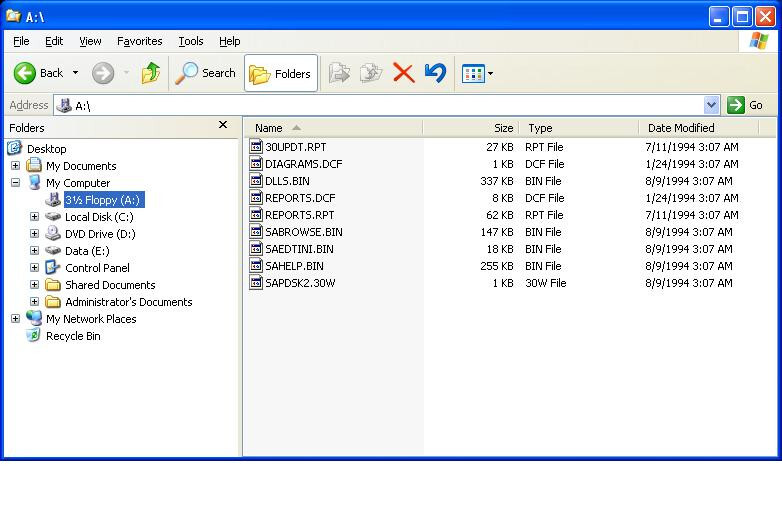The width and height of the screenshot is (782, 512).
Task: Click the SAPDSK2.30W file icon
Action: click(256, 282)
